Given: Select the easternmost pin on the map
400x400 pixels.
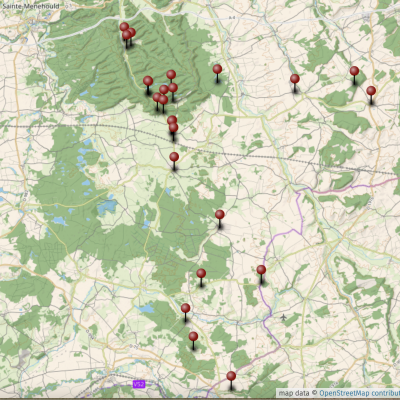Looking at the screenshot, I should click(371, 91).
